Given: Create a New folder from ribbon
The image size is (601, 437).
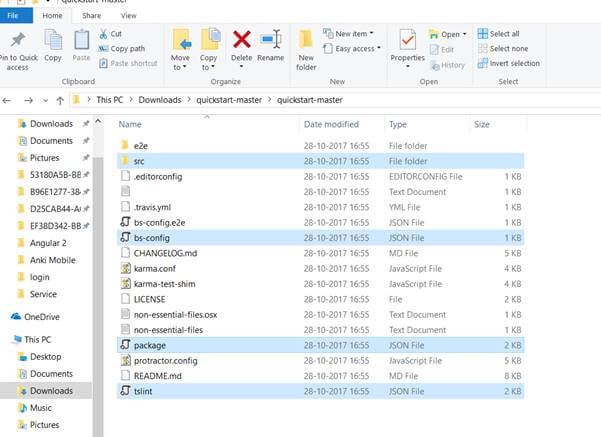Looking at the screenshot, I should point(306,49).
